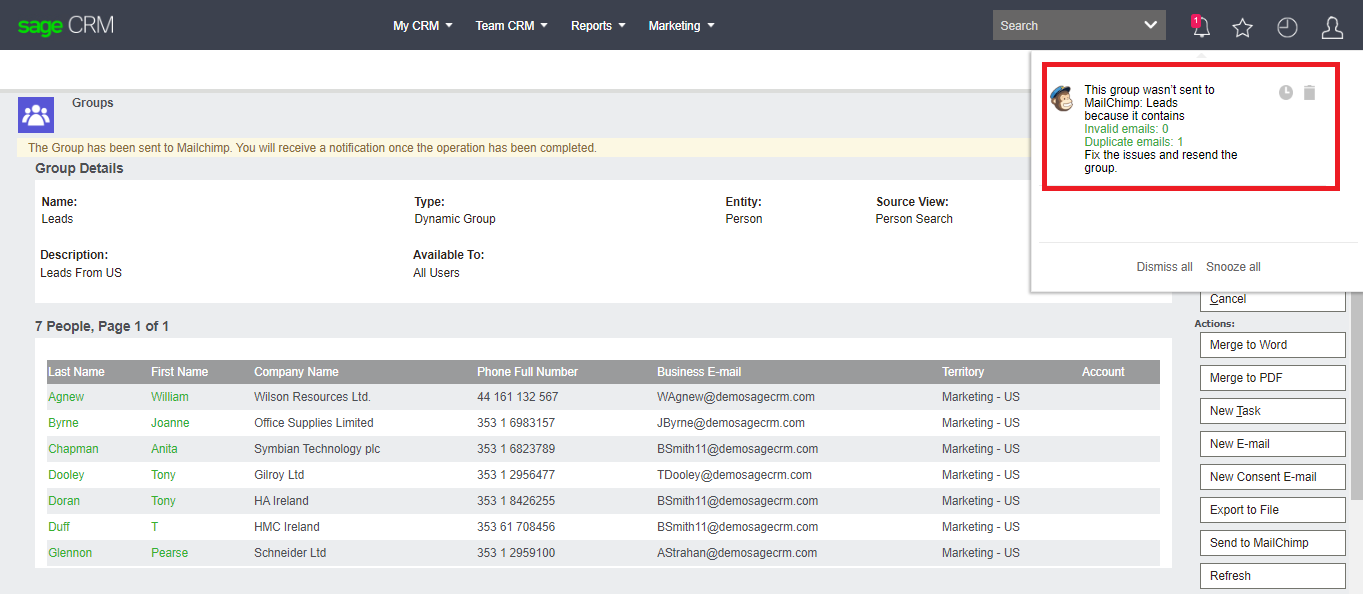Viewport: 1363px width, 594px height.
Task: Open the Pearse first name link
Action: pos(169,553)
